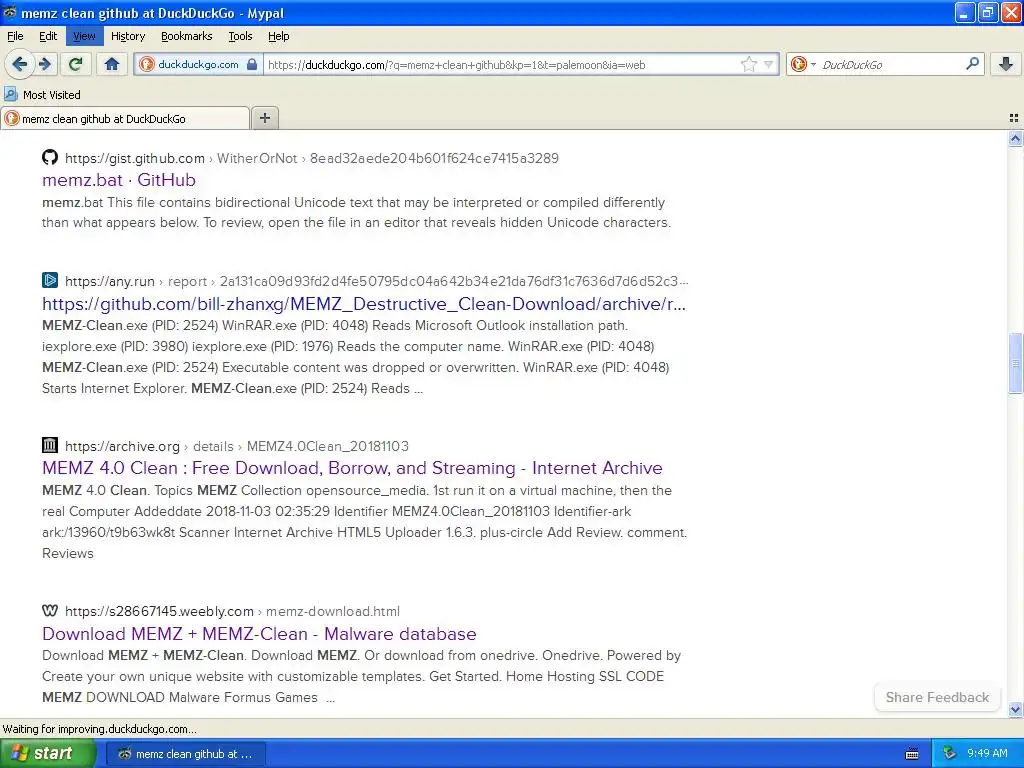Open the Downloads arrow button
The height and width of the screenshot is (768, 1024).
pos(1006,64)
